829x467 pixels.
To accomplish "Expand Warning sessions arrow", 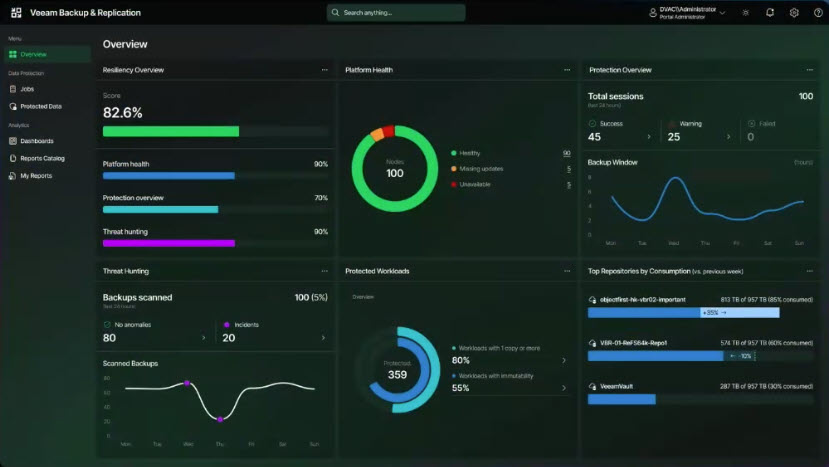I will coord(729,136).
